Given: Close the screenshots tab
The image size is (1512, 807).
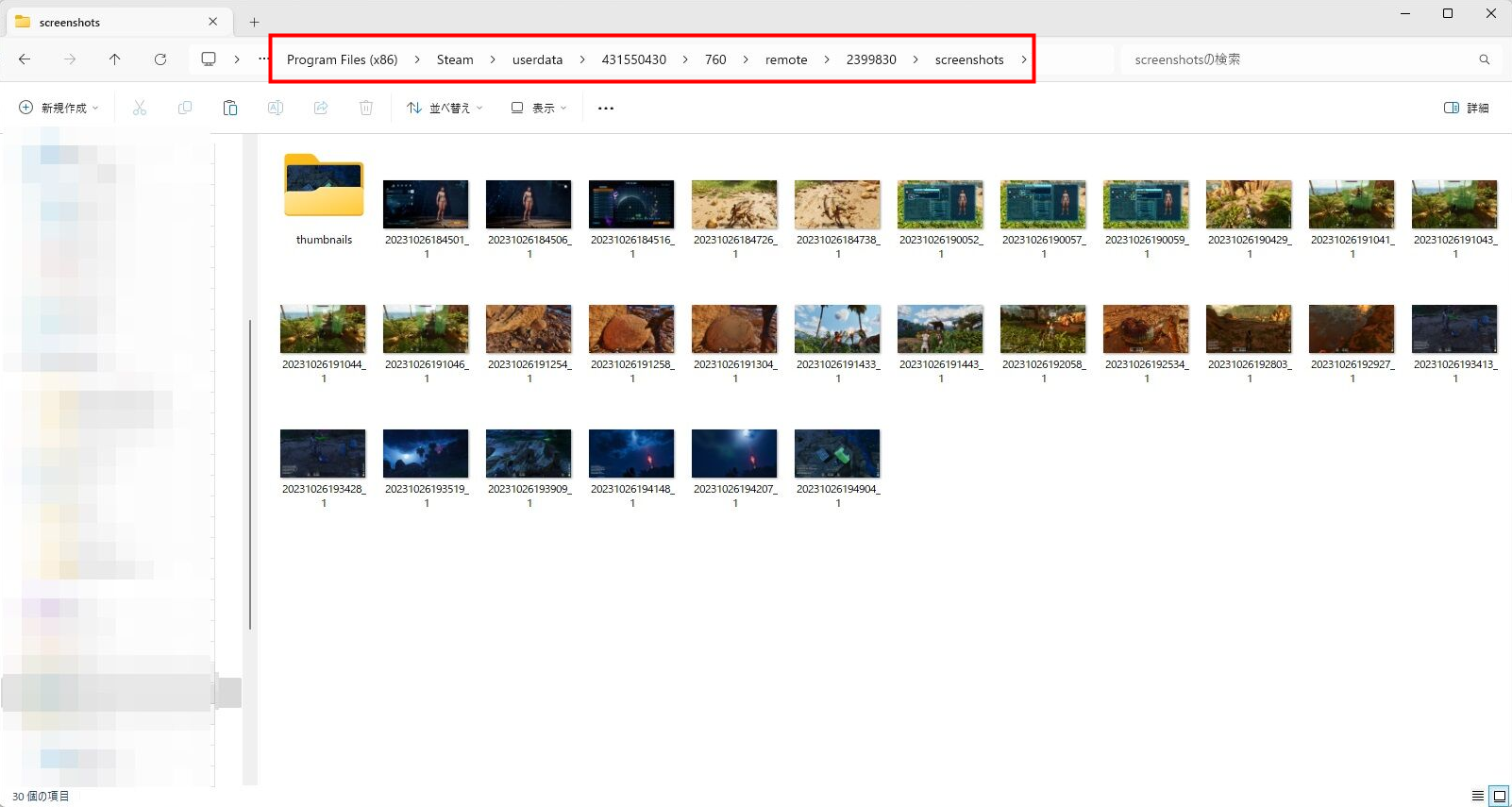Looking at the screenshot, I should pyautogui.click(x=212, y=22).
